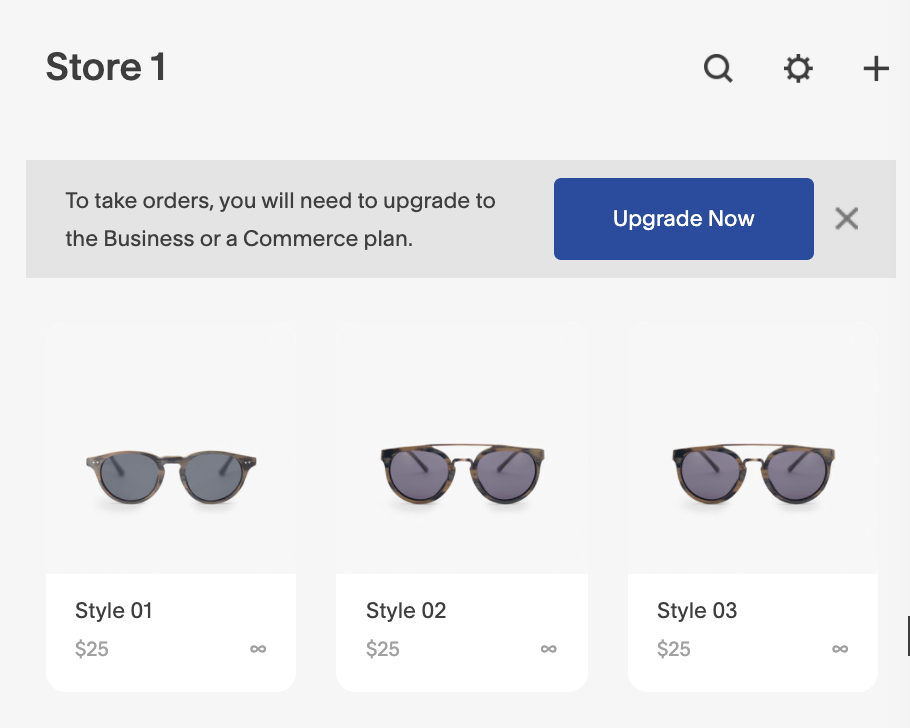Open the Style 03 sunglasses thumbnail
The height and width of the screenshot is (728, 910).
(x=752, y=475)
